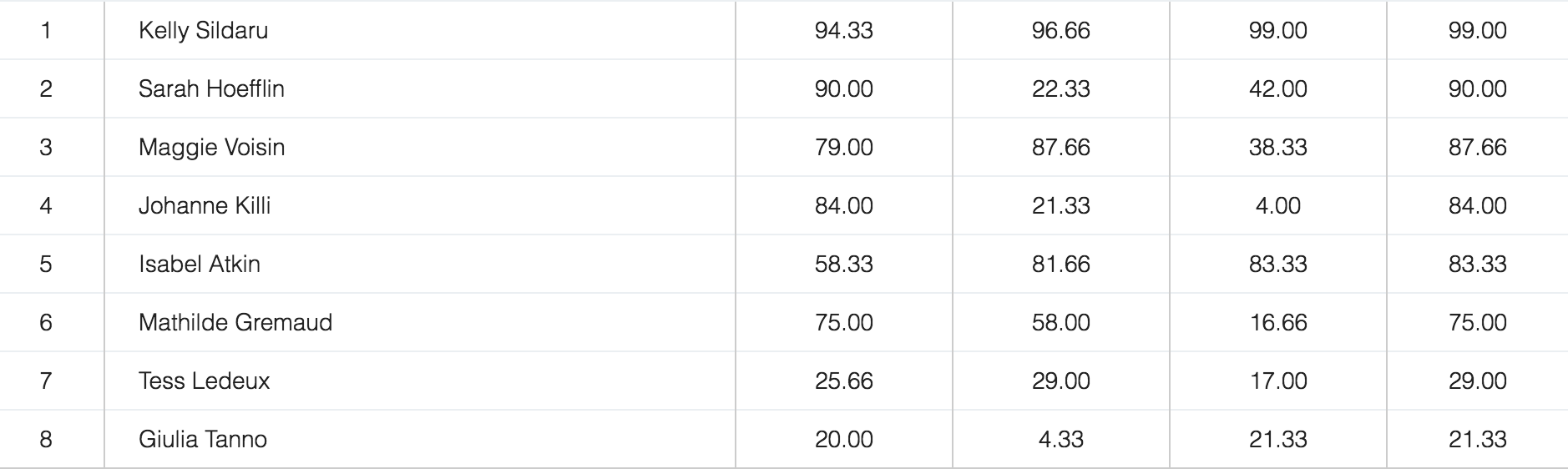Click the name Kelly Sildaru
This screenshot has width=1568, height=469.
point(203,31)
